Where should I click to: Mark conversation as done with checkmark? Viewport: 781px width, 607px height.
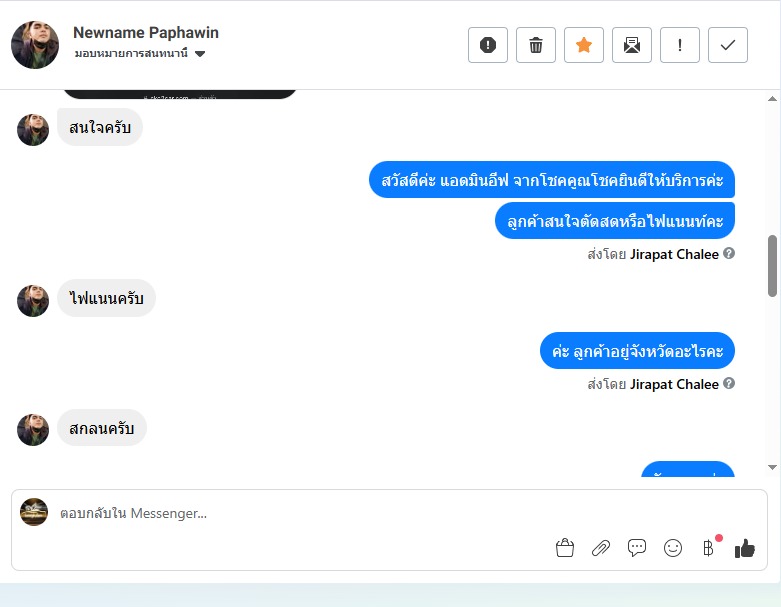pyautogui.click(x=728, y=45)
